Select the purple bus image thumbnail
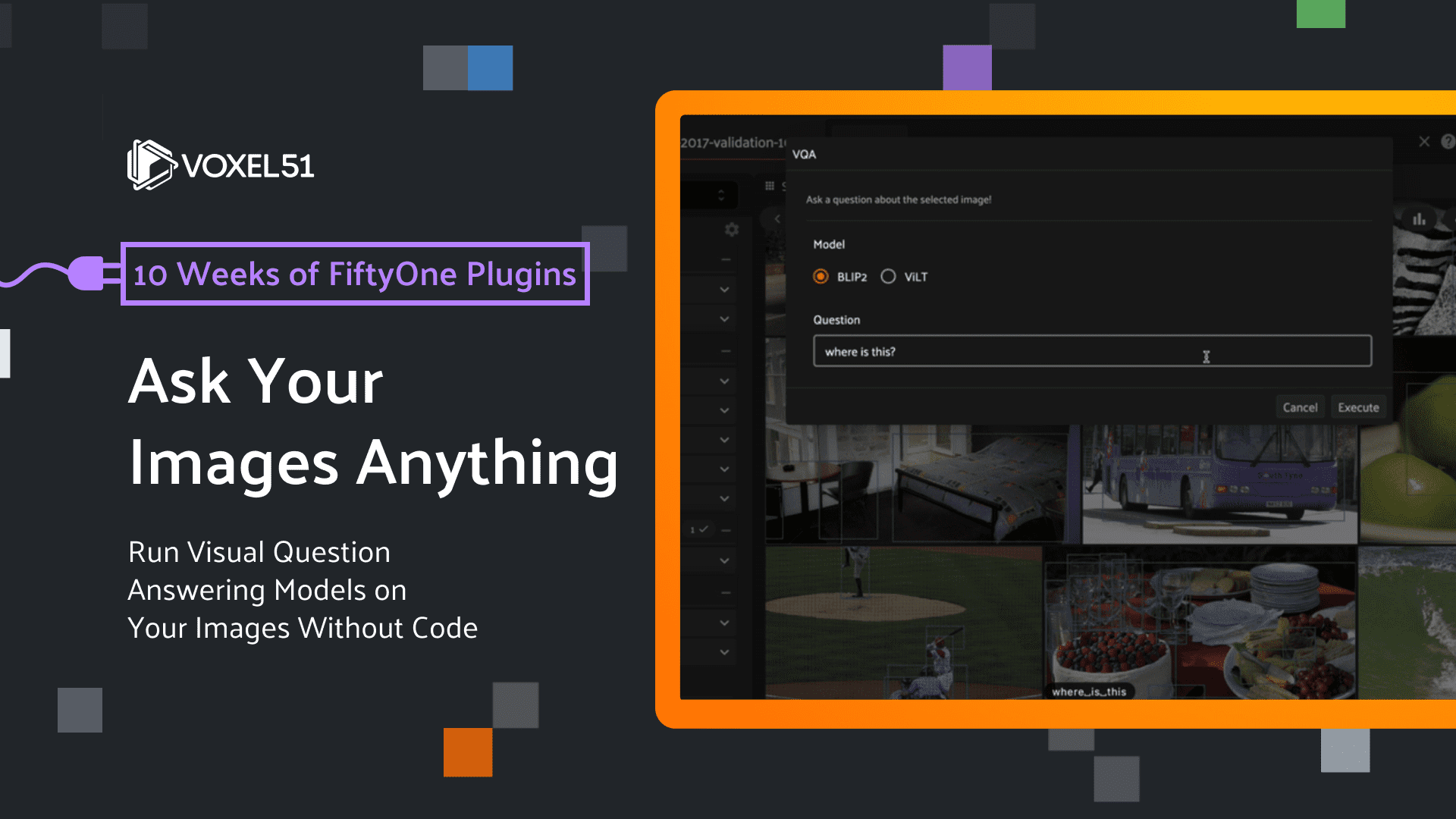The image size is (1456, 819). coord(1219,483)
